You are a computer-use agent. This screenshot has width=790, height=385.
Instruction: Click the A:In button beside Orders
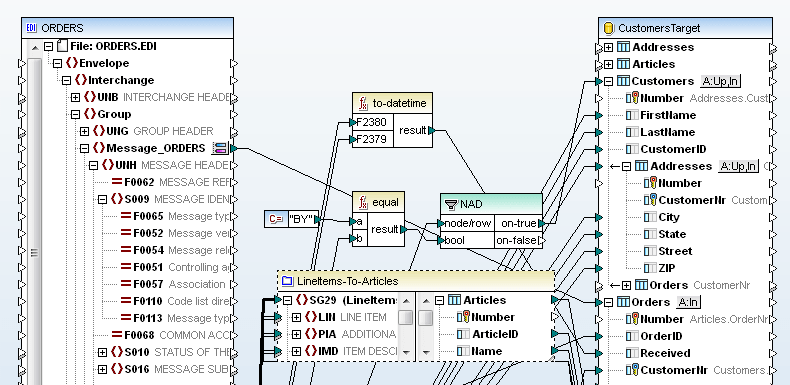(688, 302)
